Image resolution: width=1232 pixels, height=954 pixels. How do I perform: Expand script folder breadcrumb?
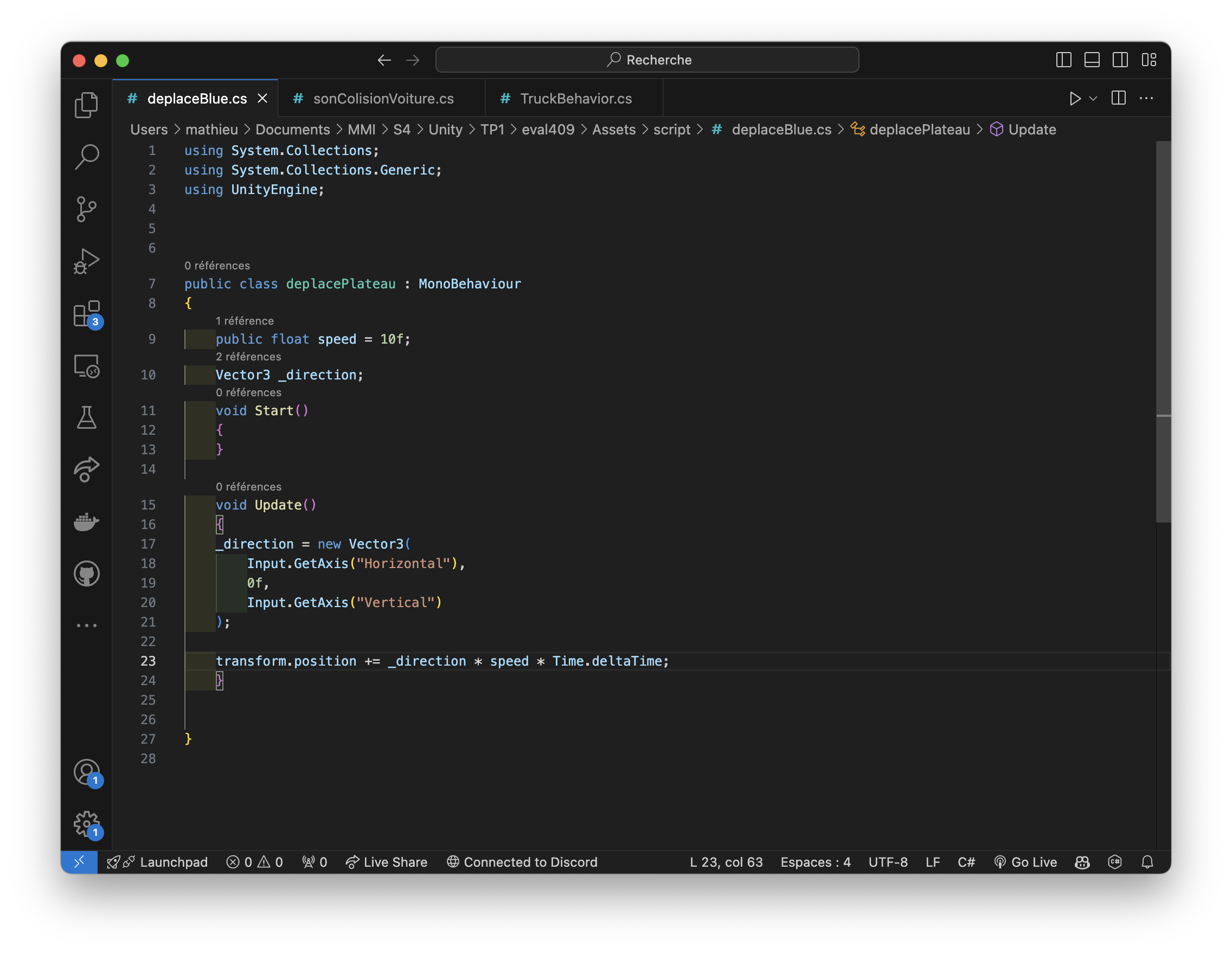pos(672,130)
